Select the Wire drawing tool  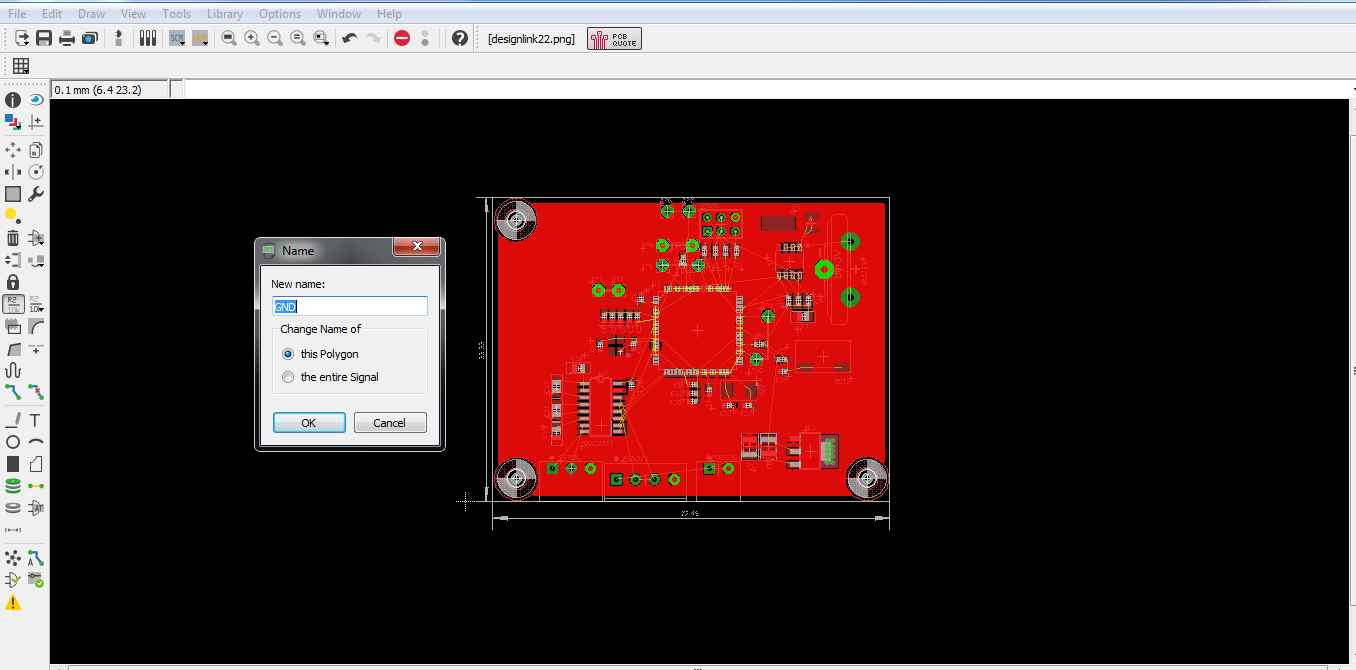tap(13, 420)
